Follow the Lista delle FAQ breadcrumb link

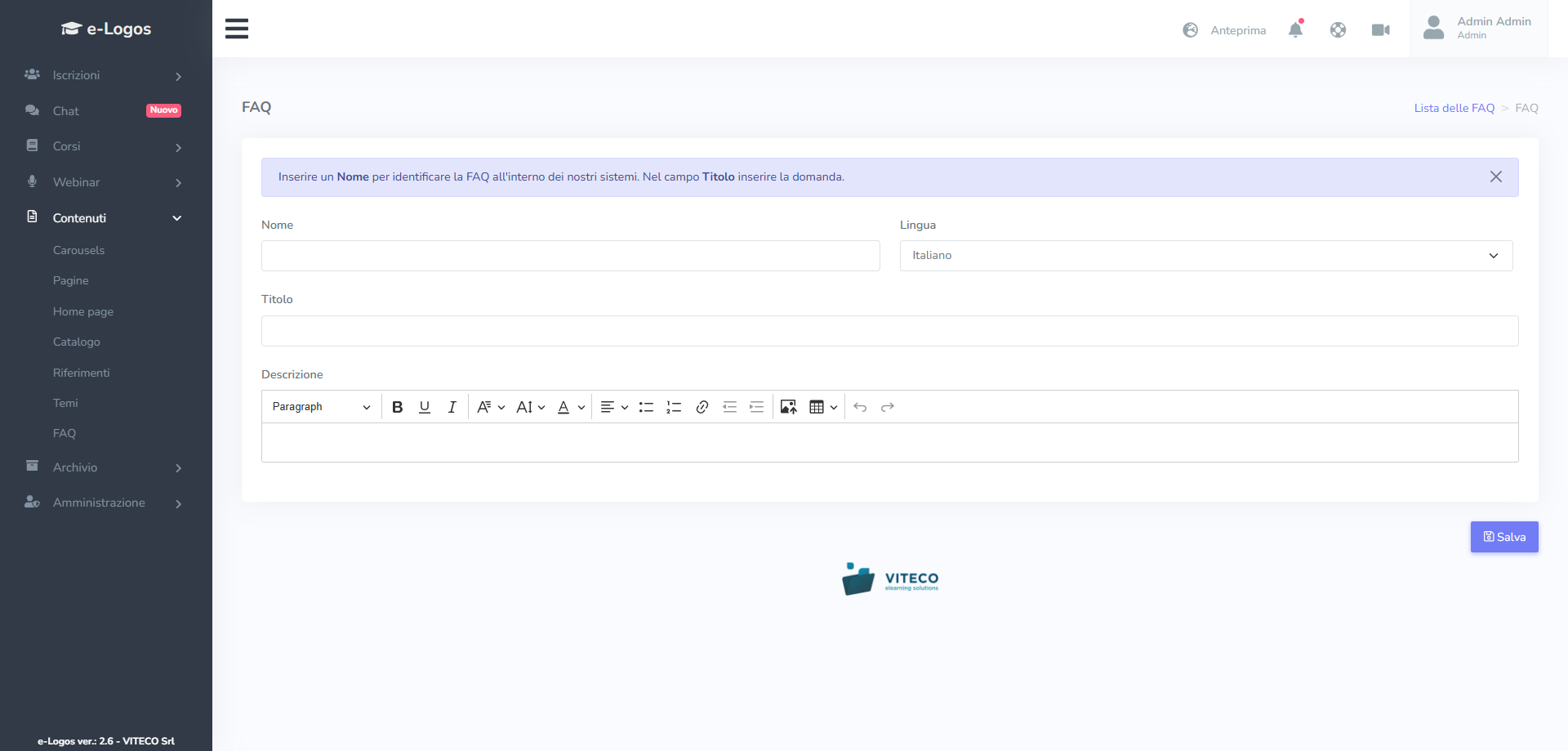point(1454,108)
